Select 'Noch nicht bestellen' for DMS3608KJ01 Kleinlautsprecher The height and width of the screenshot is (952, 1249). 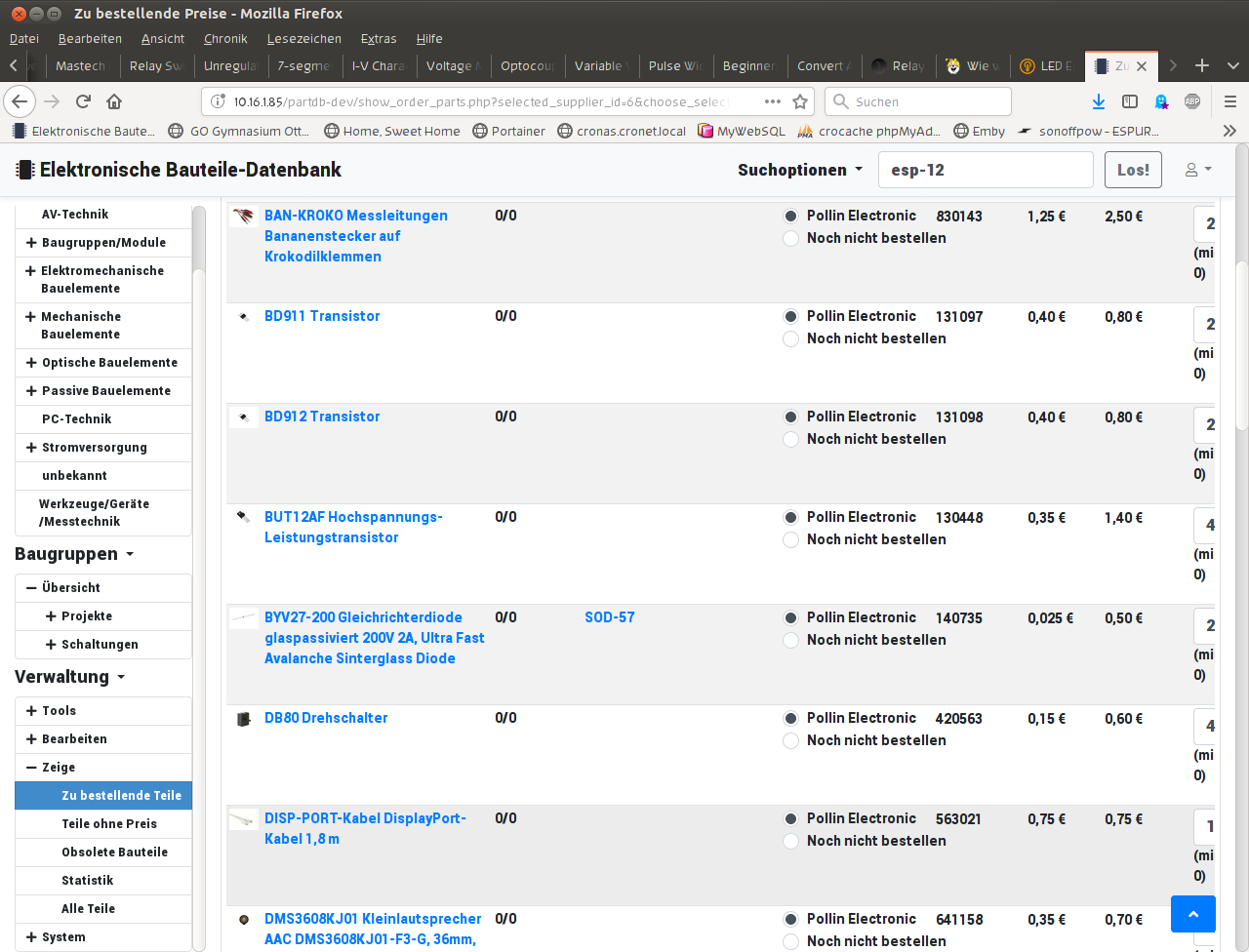pos(791,942)
